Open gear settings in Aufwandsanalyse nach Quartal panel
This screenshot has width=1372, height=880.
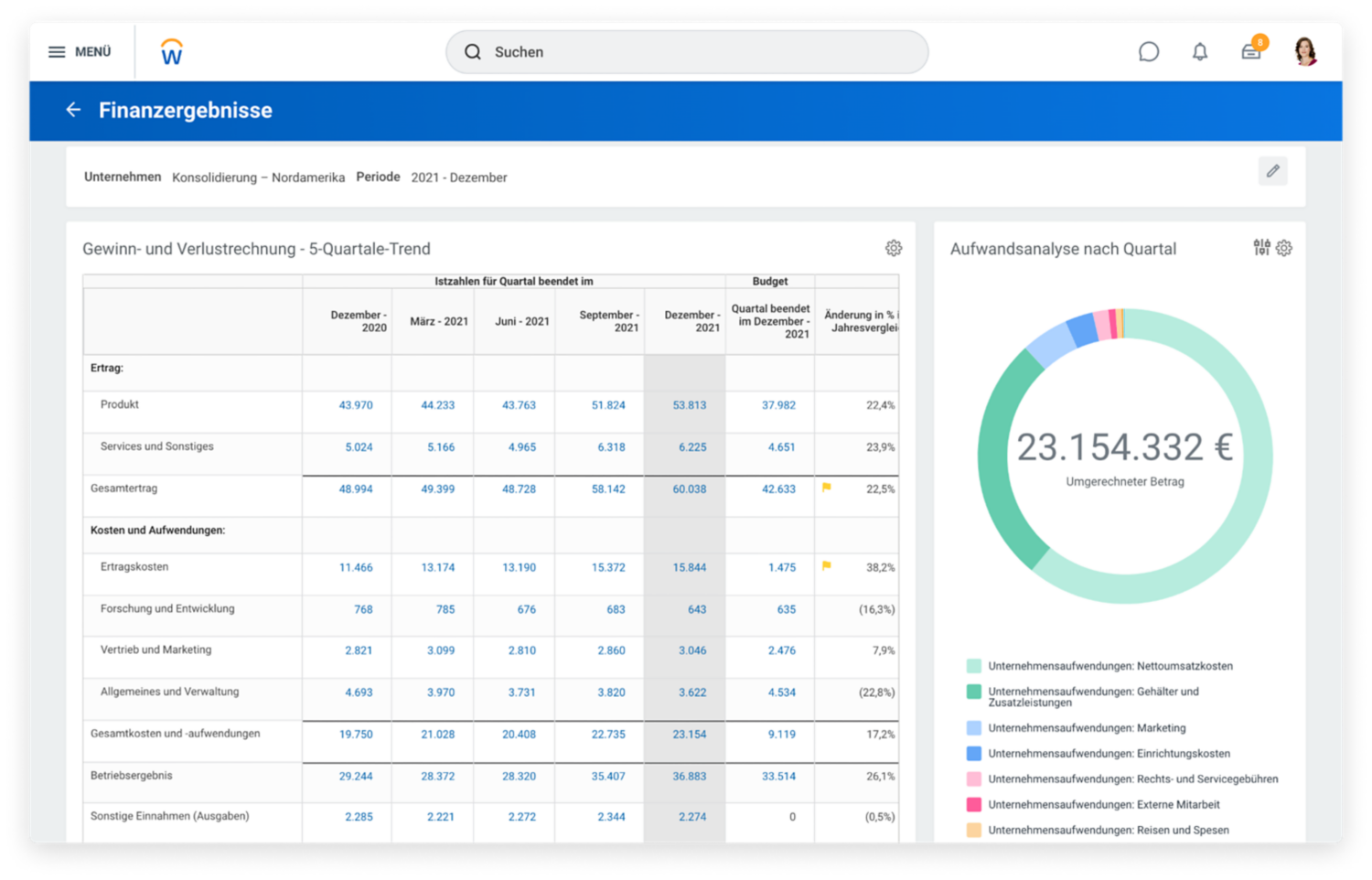pos(1284,248)
